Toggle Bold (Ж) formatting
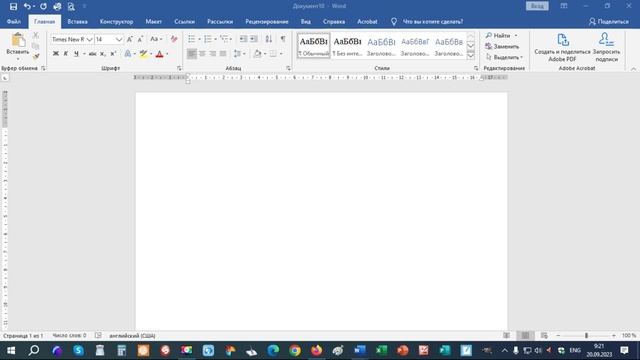This screenshot has height=360, width=640. click(56, 54)
